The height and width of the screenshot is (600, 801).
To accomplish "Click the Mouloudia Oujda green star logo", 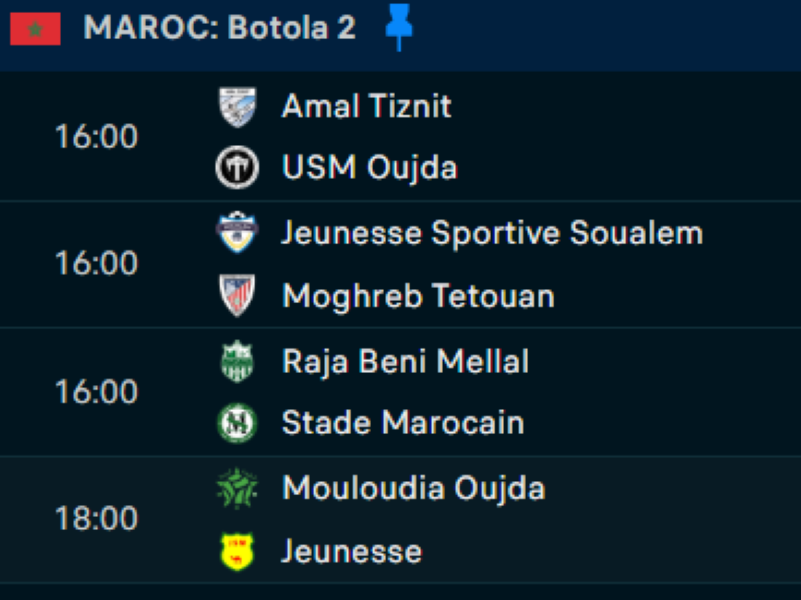I will [x=237, y=489].
